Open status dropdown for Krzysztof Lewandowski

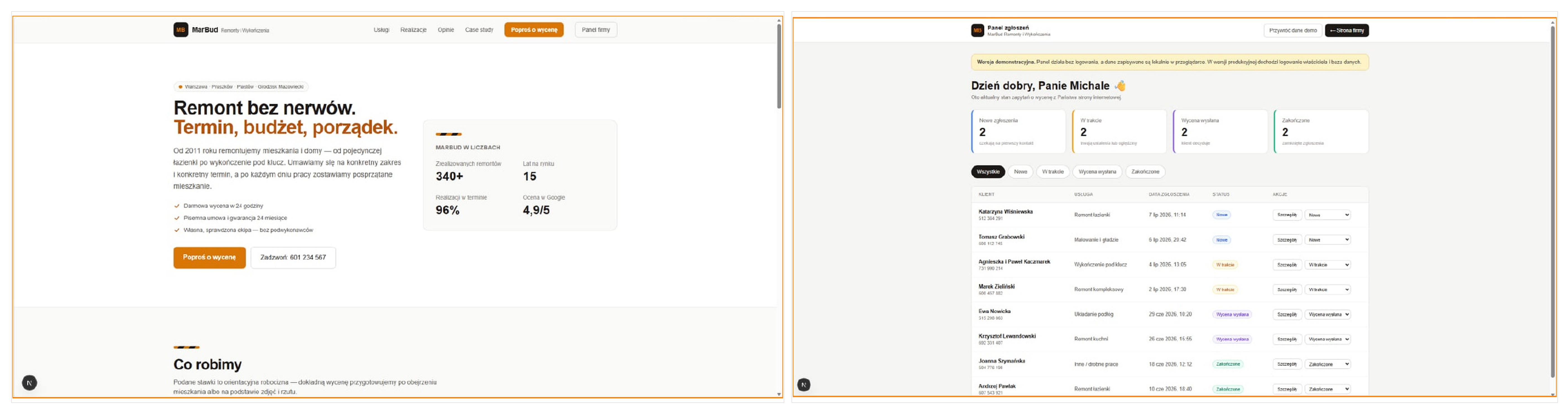tap(1328, 339)
